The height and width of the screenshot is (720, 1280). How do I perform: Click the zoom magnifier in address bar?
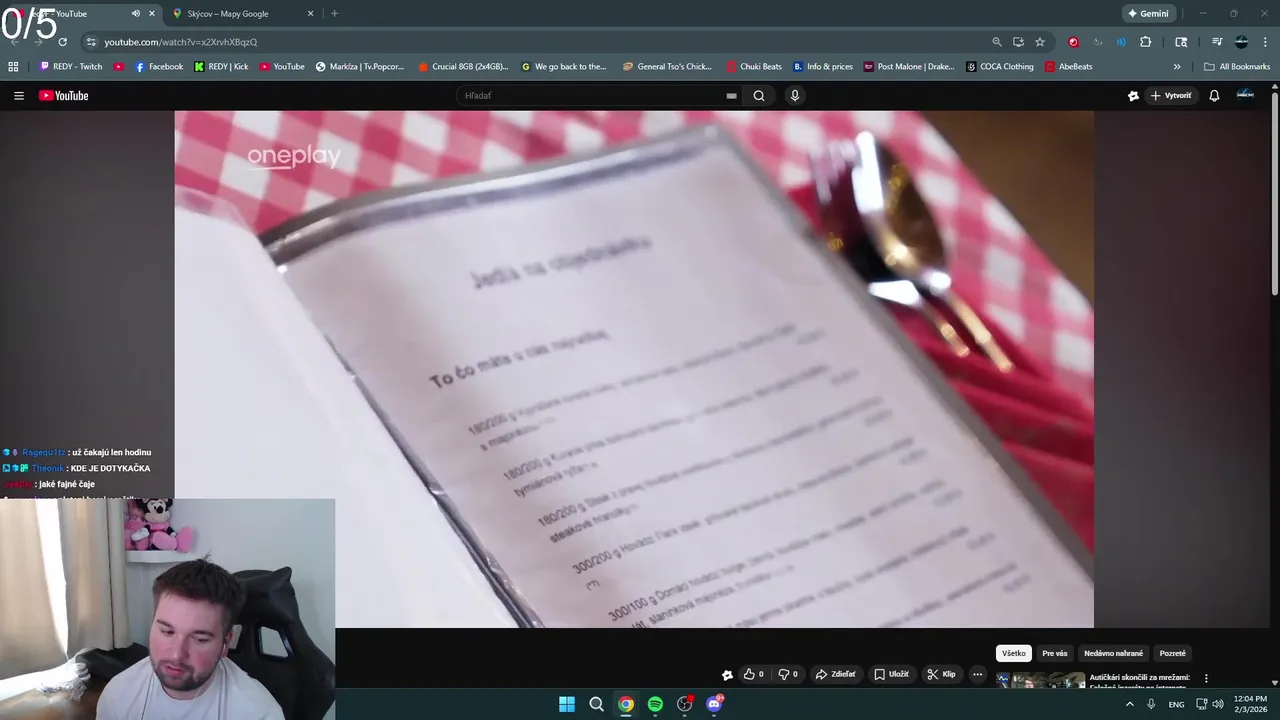point(997,42)
